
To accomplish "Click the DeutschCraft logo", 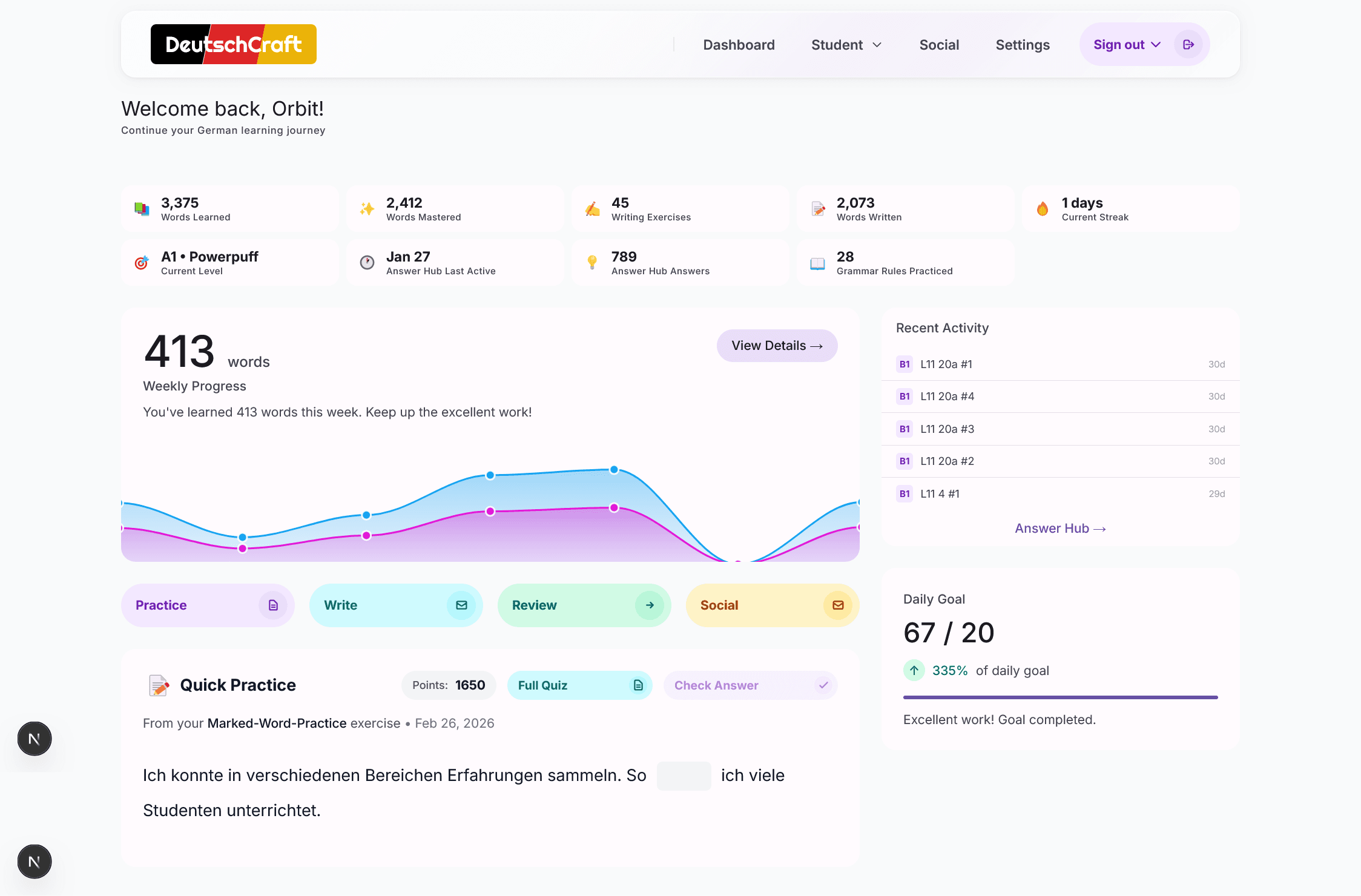I will 234,44.
